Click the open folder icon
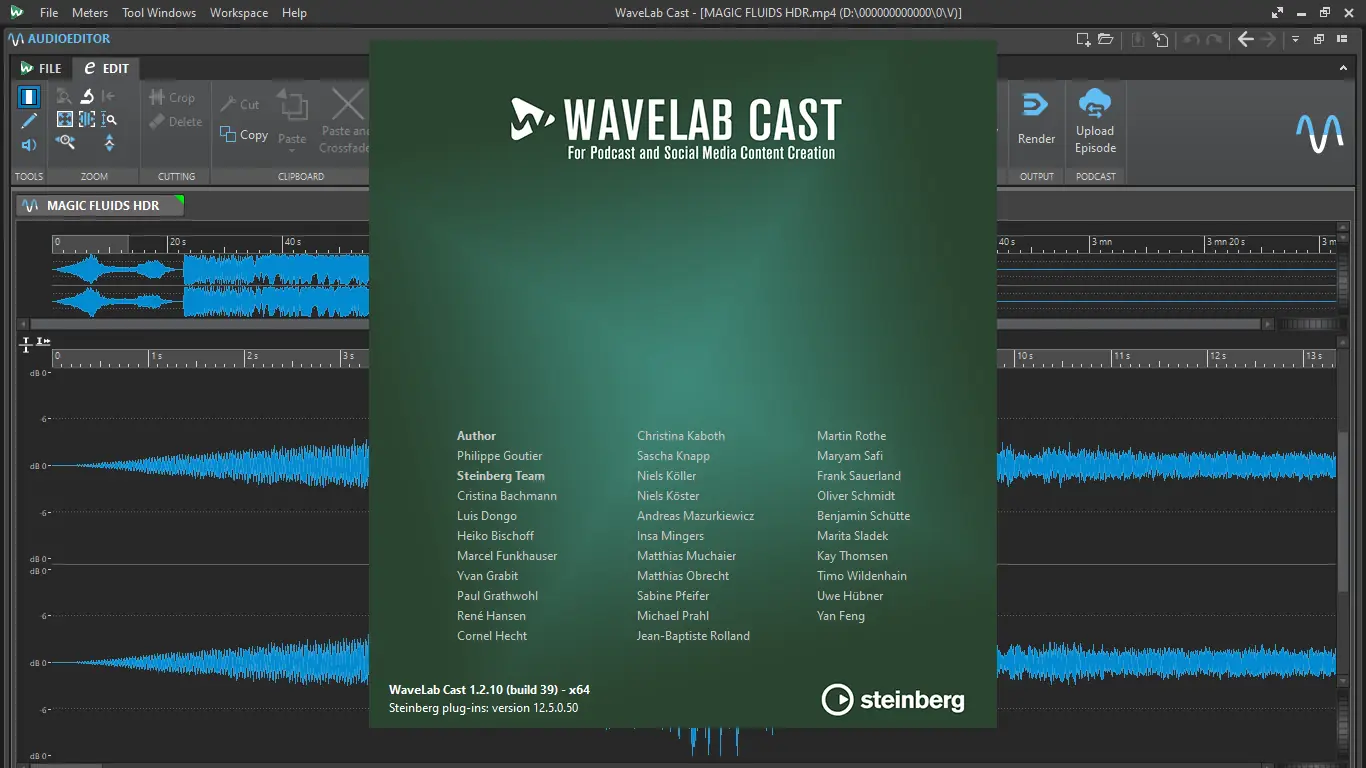 [1106, 40]
